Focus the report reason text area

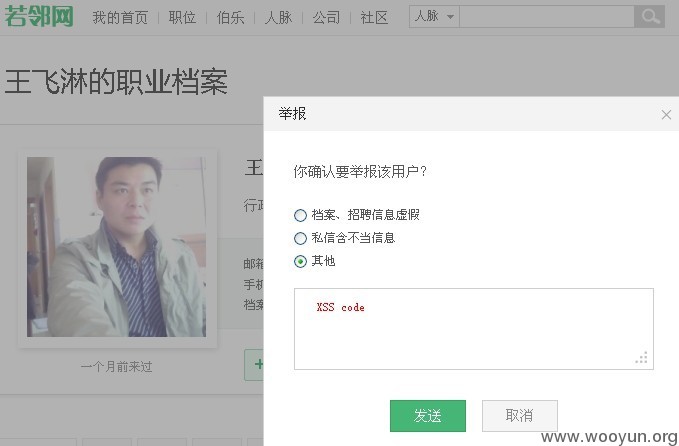point(474,329)
